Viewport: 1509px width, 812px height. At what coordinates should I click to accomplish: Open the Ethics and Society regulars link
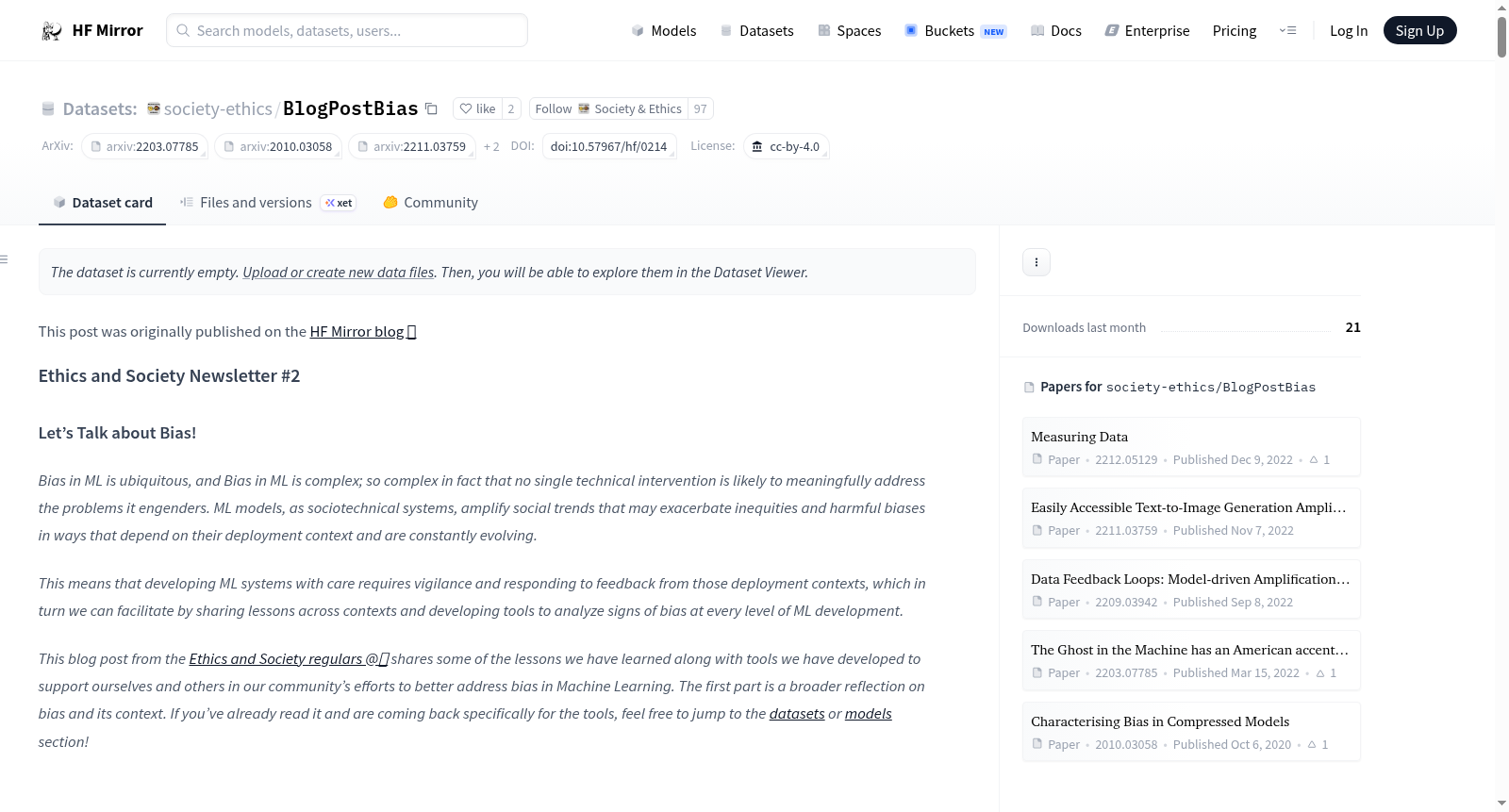pos(290,659)
